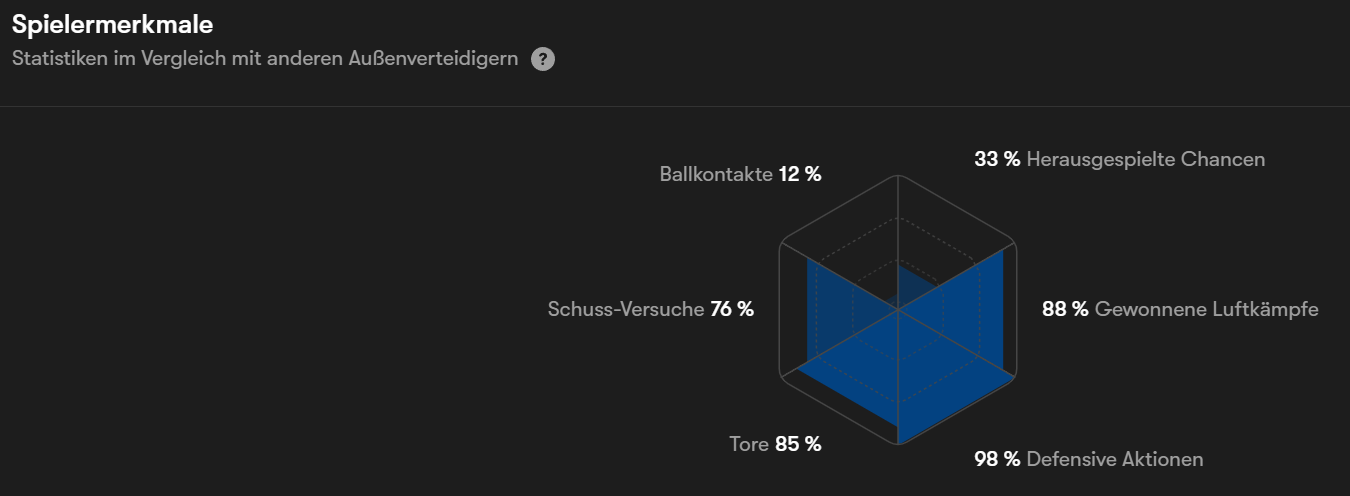Screen dimensions: 1350x496
Task: Select the Gewonnene Luftkämpfe label
Action: (x=1206, y=309)
